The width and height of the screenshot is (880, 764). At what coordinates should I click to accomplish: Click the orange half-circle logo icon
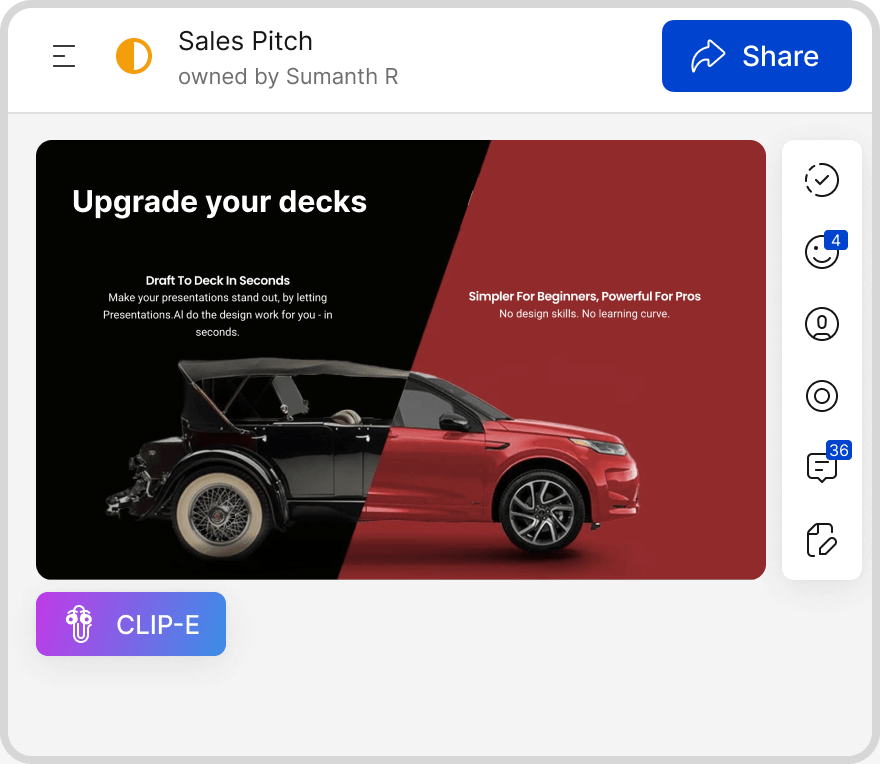[134, 56]
